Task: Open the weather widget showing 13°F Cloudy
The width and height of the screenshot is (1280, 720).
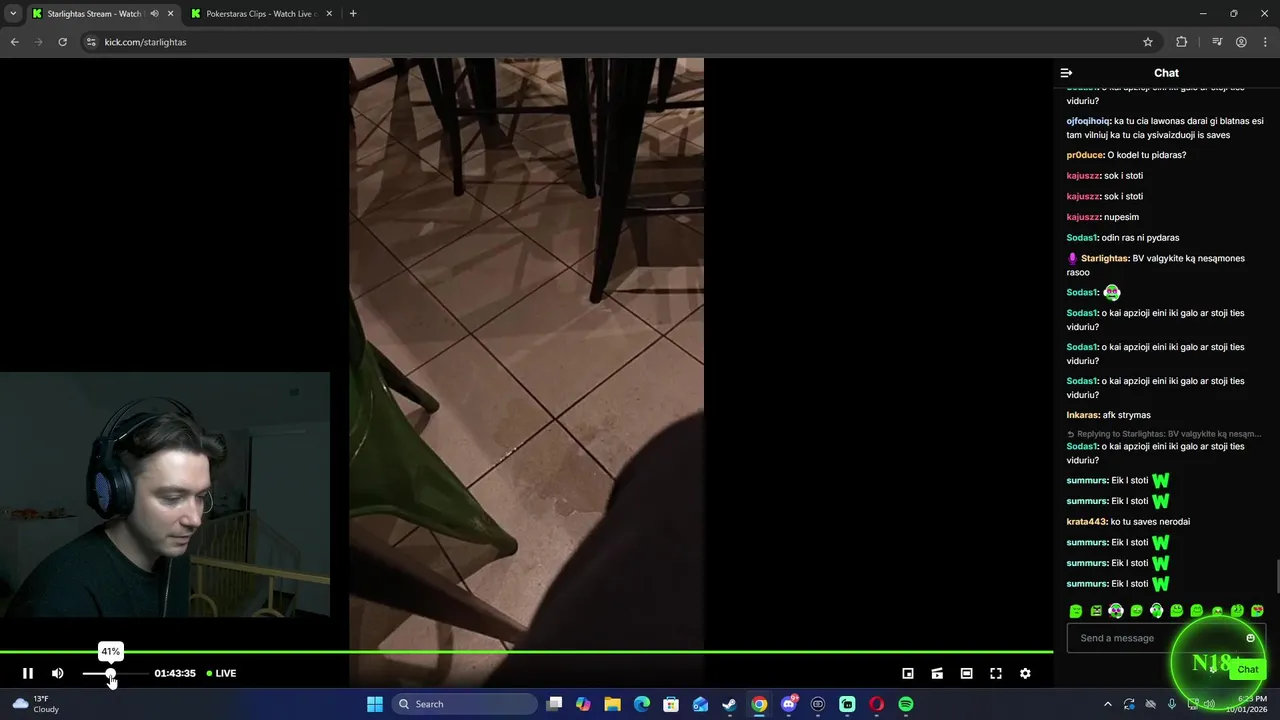Action: [35, 704]
